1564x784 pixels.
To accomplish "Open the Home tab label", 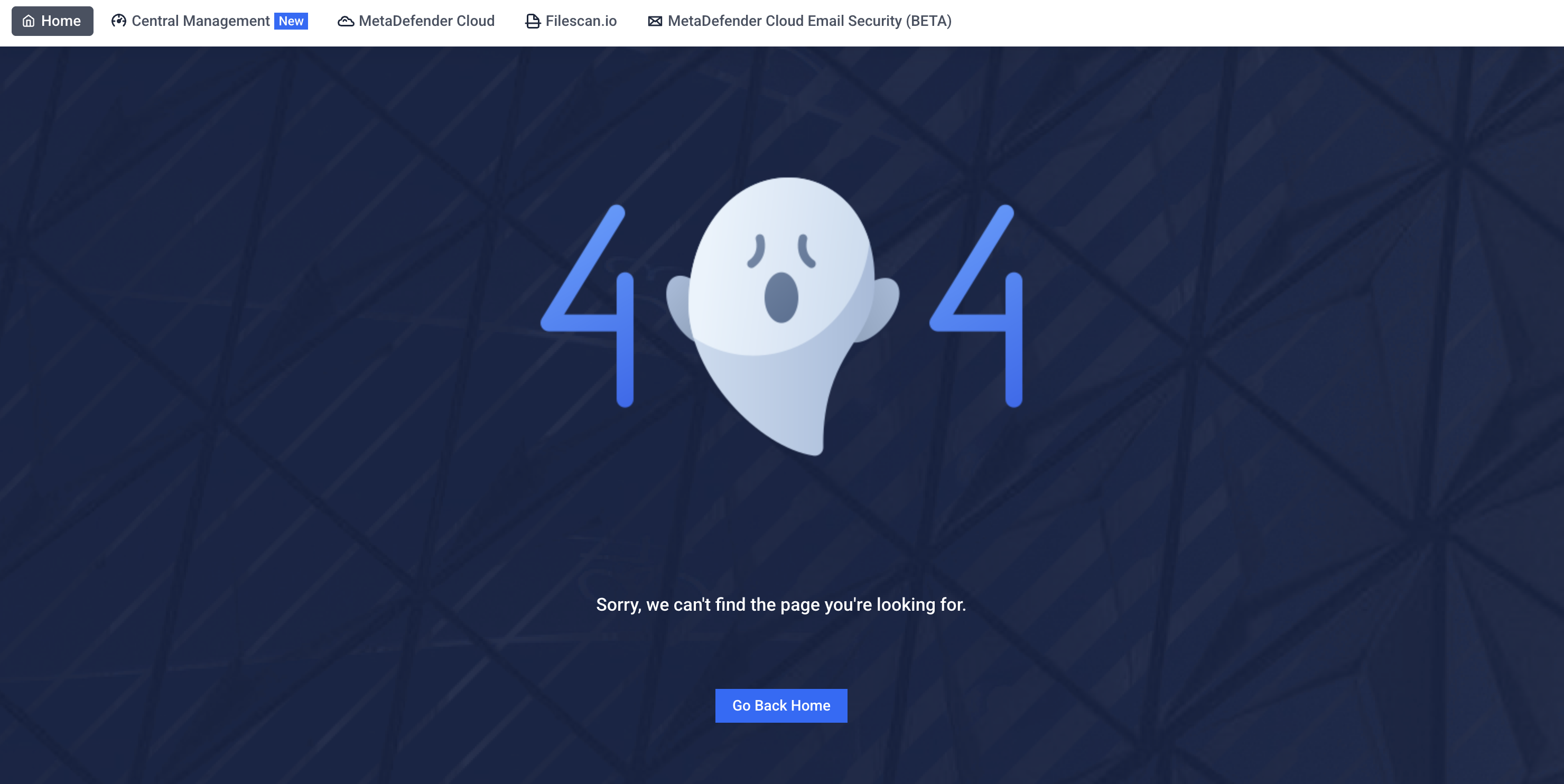I will click(x=61, y=21).
